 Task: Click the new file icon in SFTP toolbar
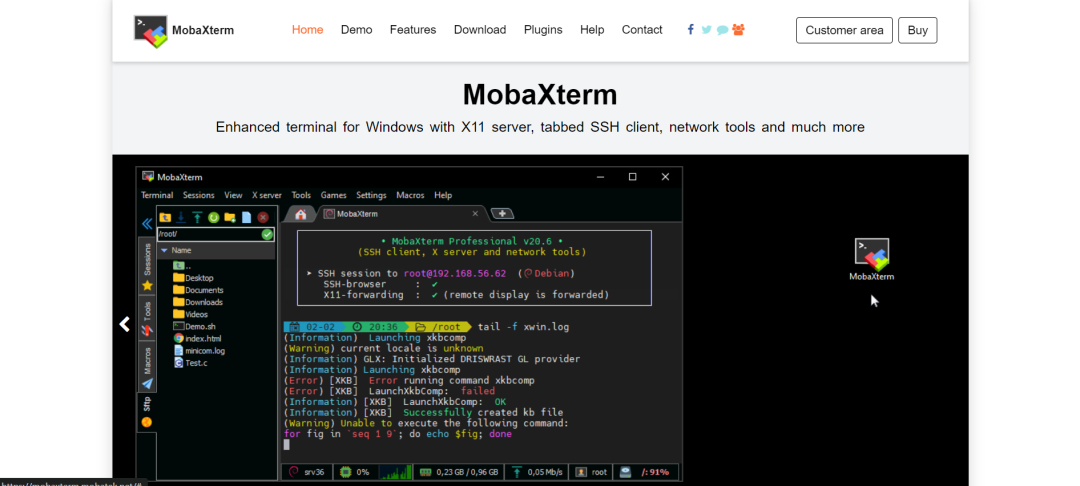pos(246,217)
